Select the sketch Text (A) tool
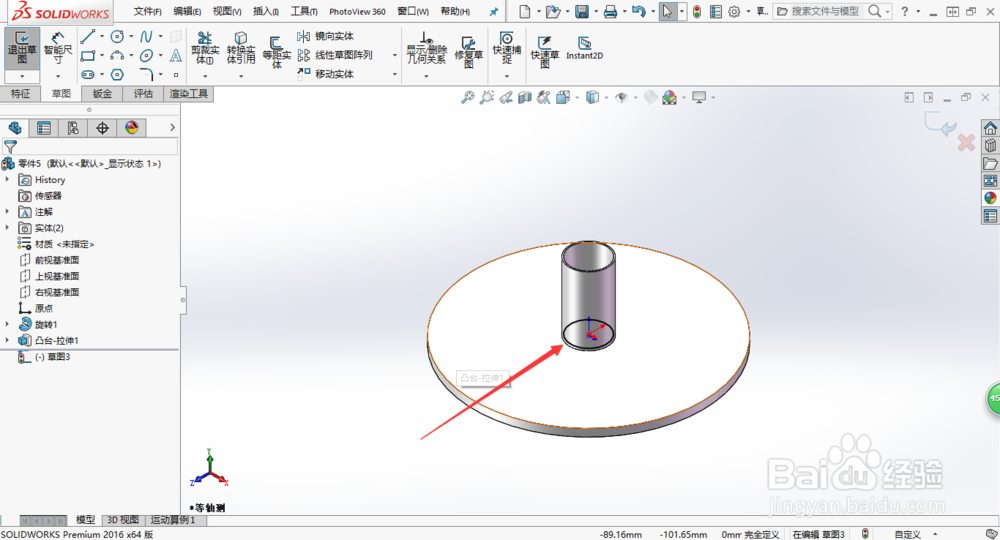Screen dimensions: 1000x540 [176, 55]
